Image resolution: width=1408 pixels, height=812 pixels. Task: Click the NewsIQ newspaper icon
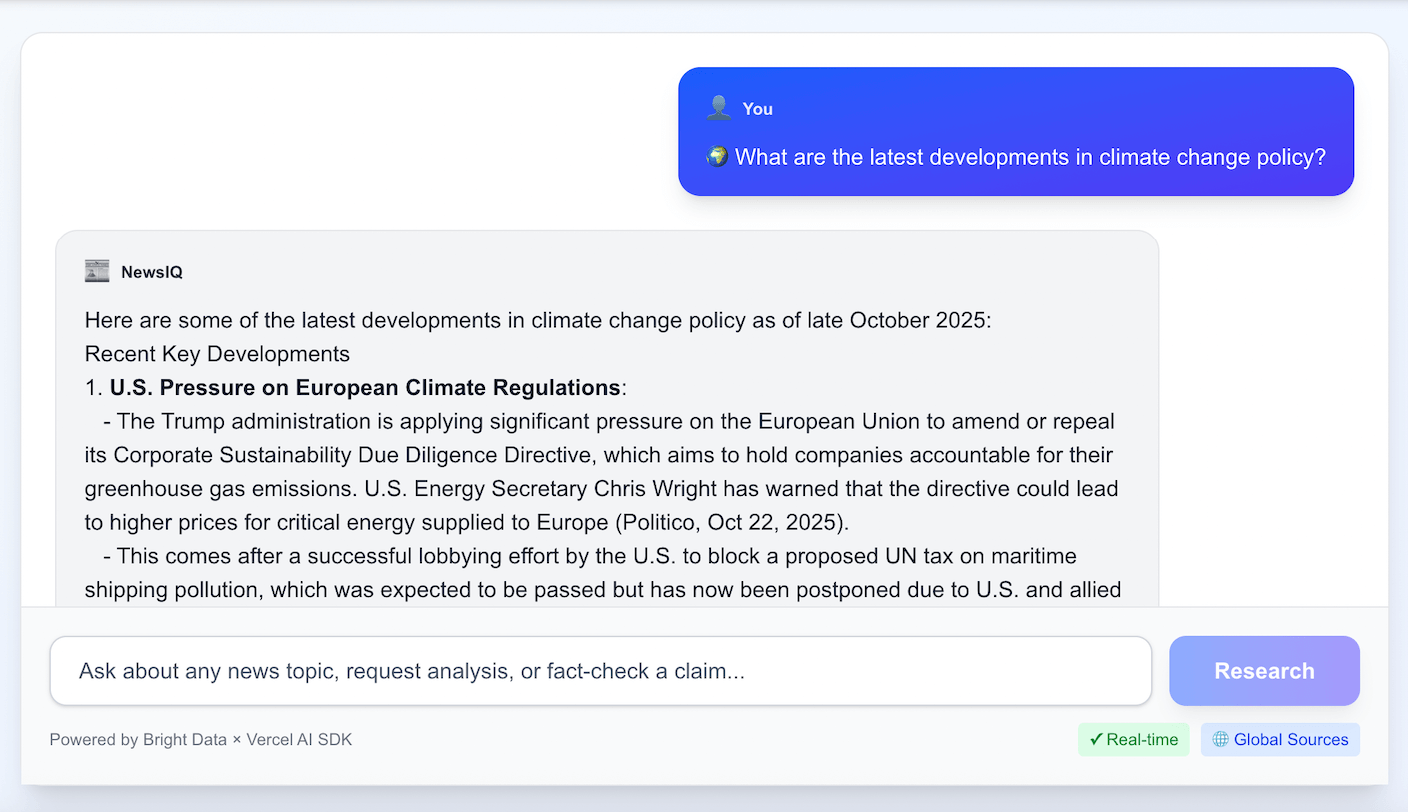coord(96,270)
